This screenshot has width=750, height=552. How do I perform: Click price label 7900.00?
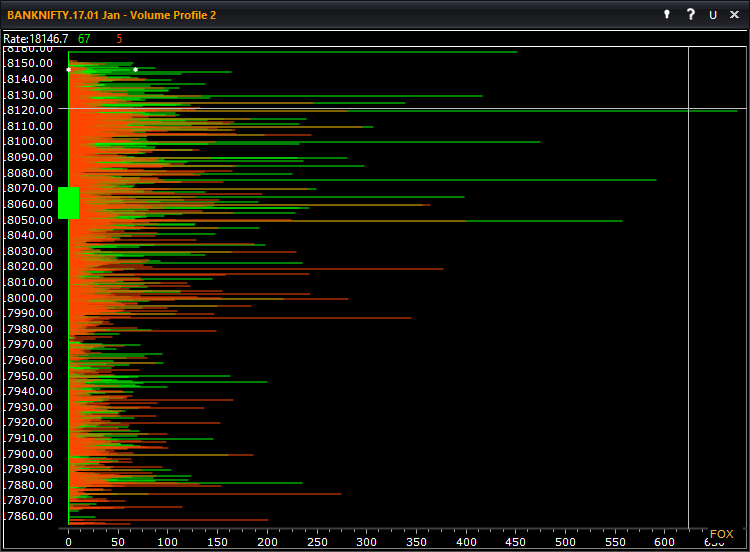point(29,453)
